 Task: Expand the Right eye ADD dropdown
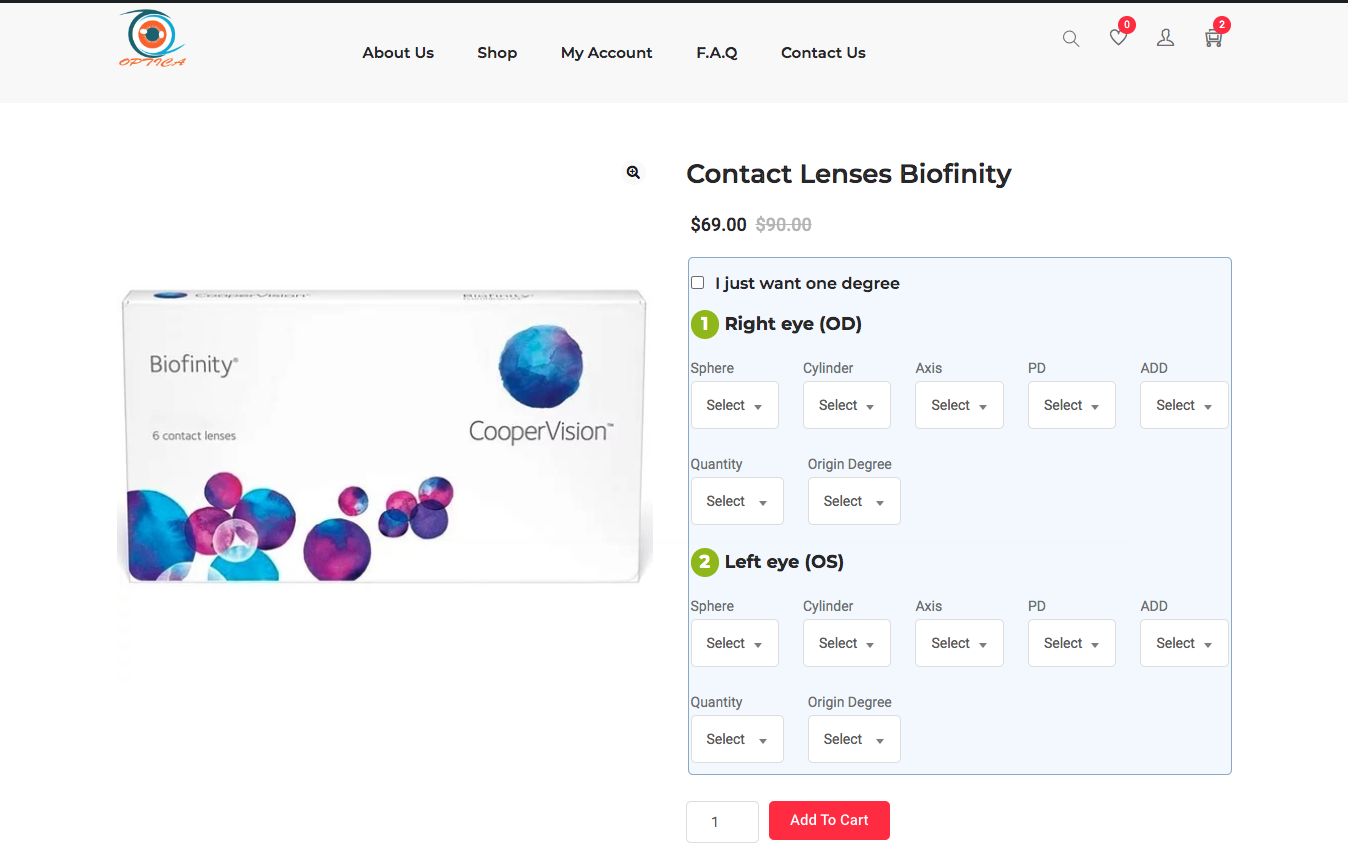[x=1183, y=405]
